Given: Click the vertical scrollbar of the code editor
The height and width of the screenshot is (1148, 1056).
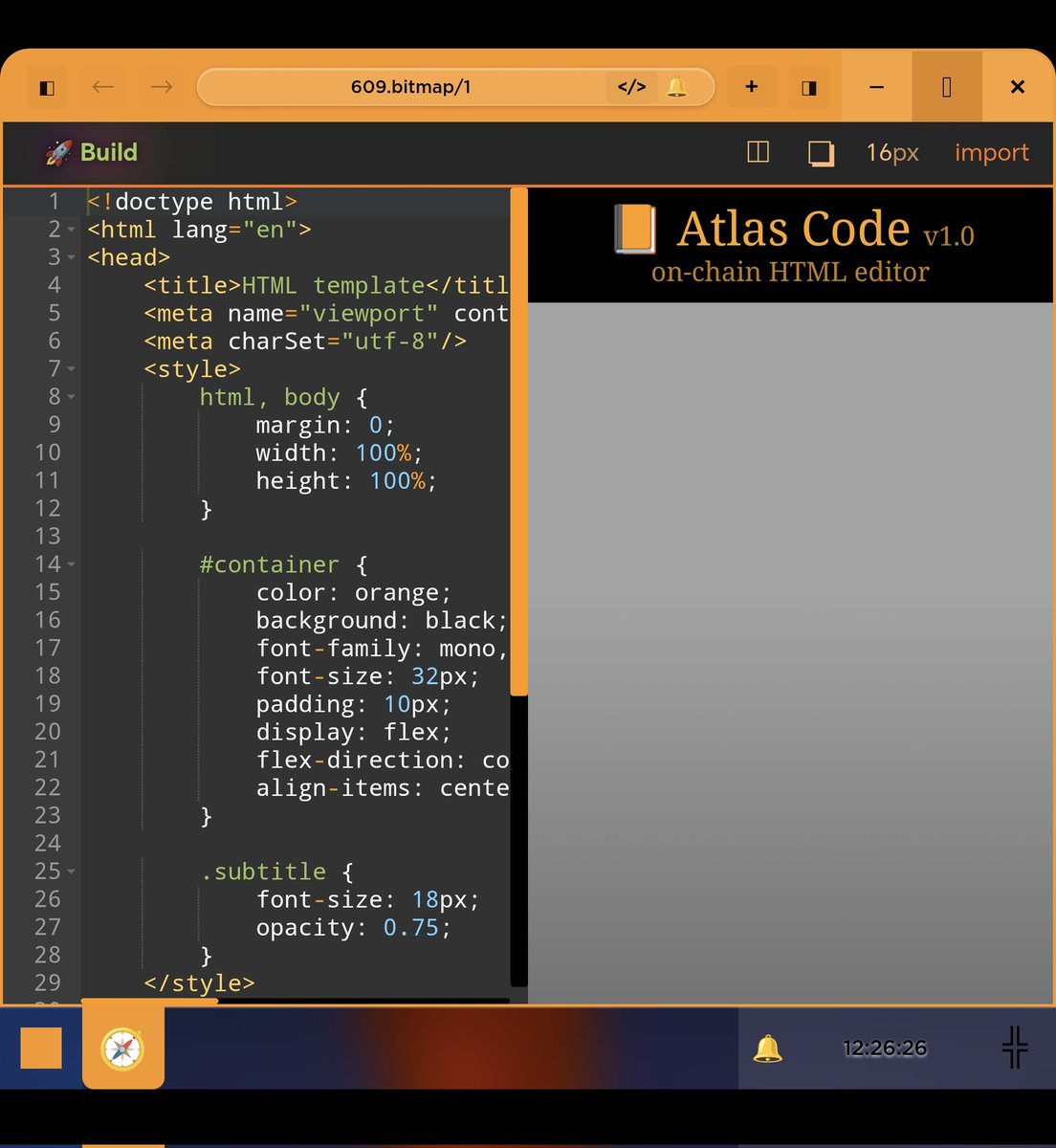Looking at the screenshot, I should (519, 442).
